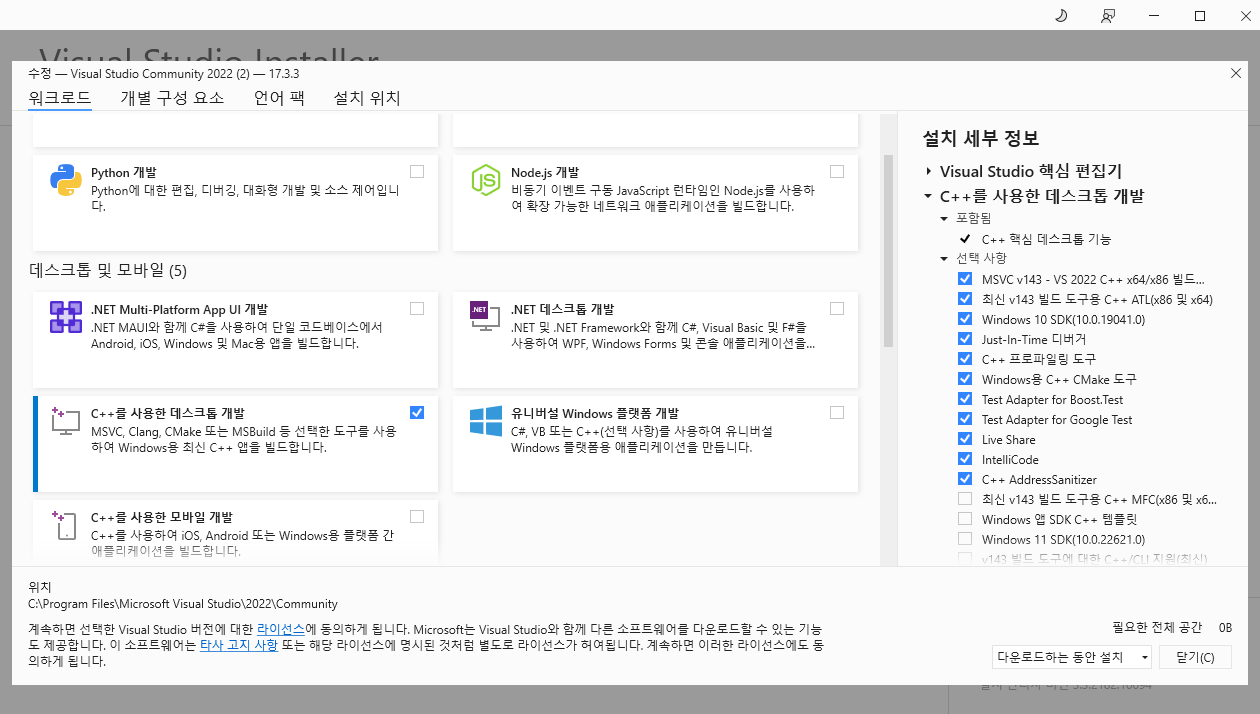Click the 설치 세부 정보 heading
This screenshot has width=1260, height=714.
pyautogui.click(x=981, y=138)
